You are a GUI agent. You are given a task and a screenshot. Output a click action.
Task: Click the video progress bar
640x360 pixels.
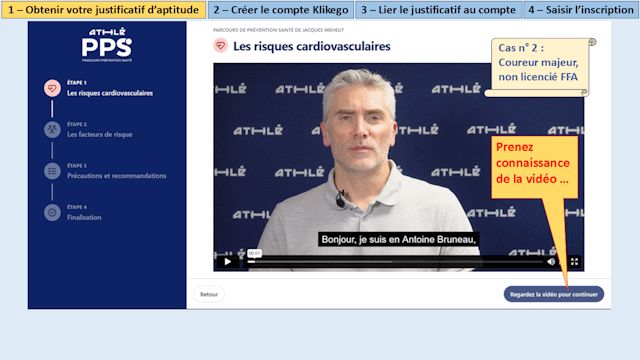pyautogui.click(x=395, y=262)
